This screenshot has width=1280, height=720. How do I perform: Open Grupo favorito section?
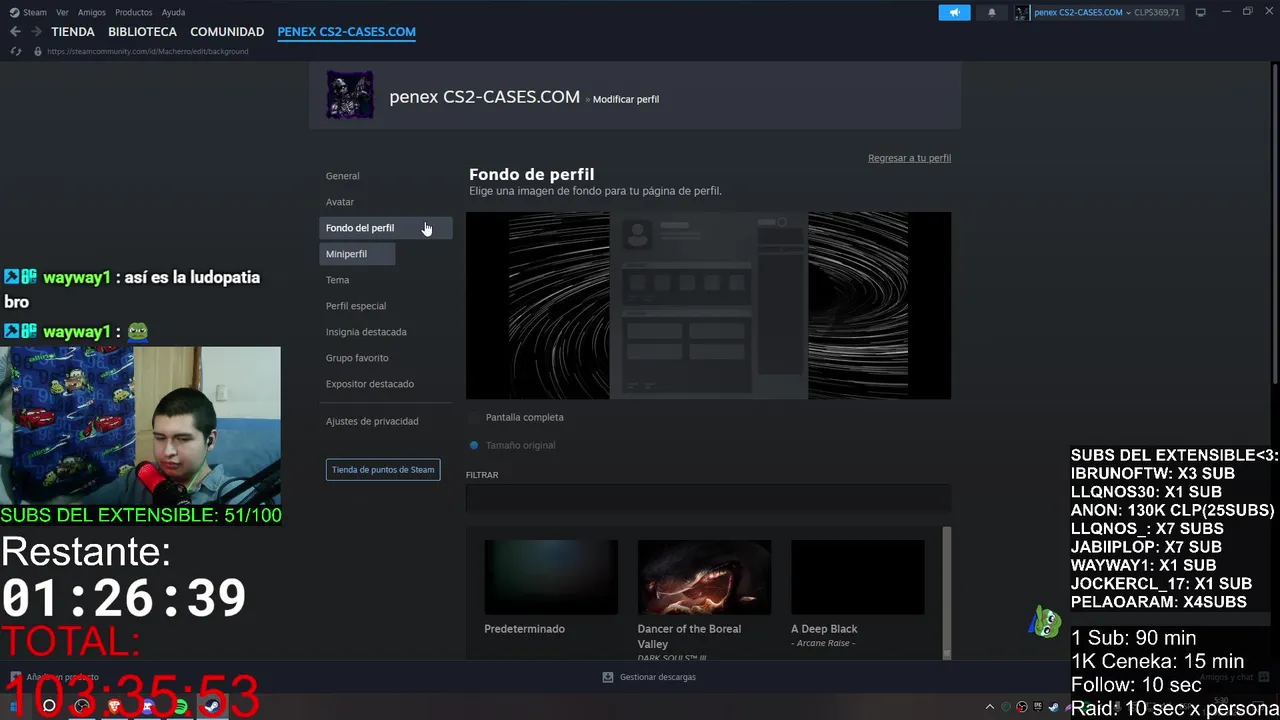click(x=357, y=358)
